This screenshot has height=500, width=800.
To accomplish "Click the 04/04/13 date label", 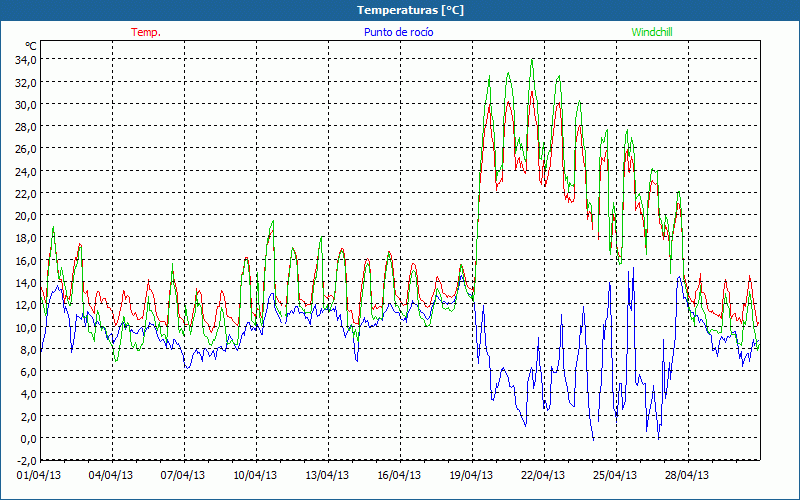I will [x=111, y=476].
